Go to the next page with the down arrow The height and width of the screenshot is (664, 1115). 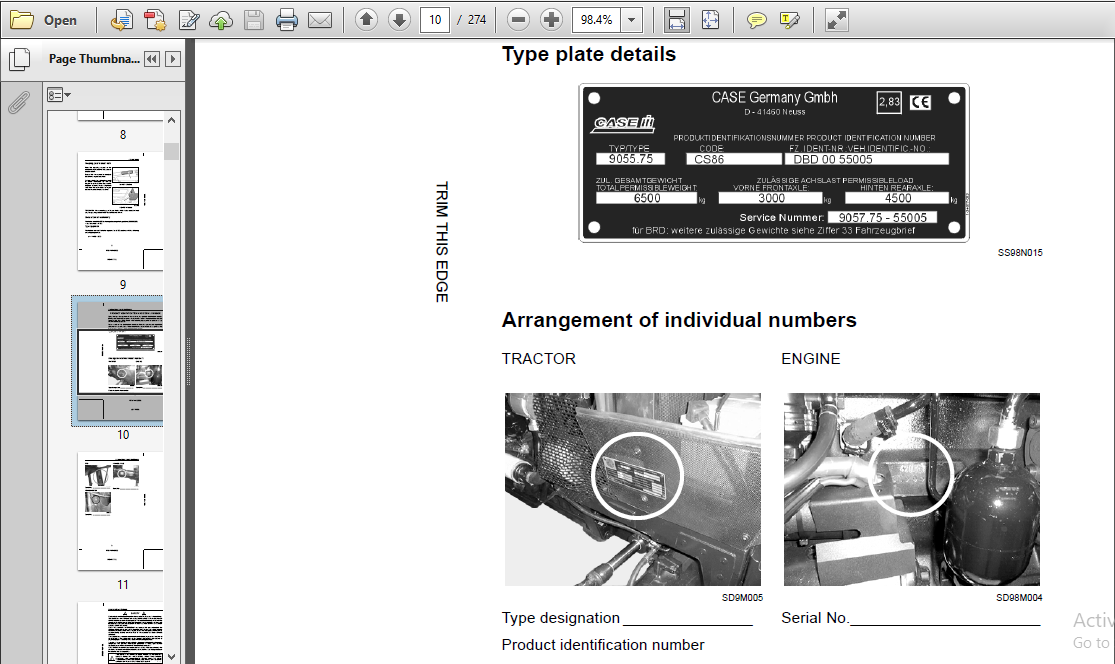[x=400, y=20]
